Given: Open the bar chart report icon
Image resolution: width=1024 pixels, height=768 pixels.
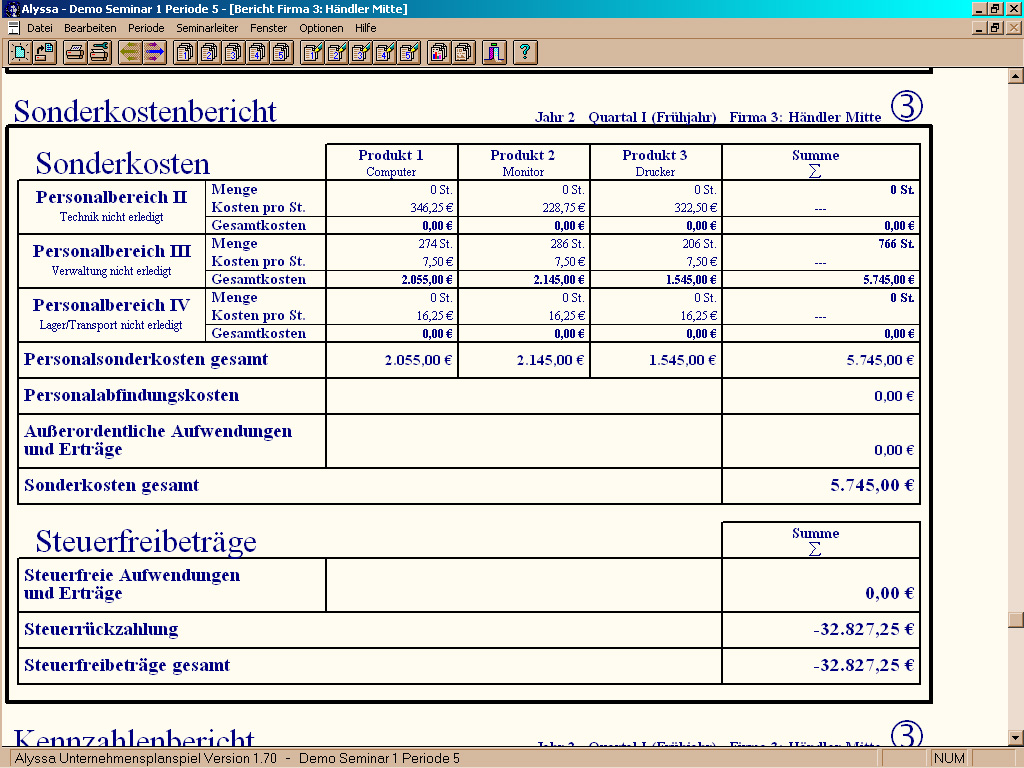Looking at the screenshot, I should pyautogui.click(x=440, y=52).
